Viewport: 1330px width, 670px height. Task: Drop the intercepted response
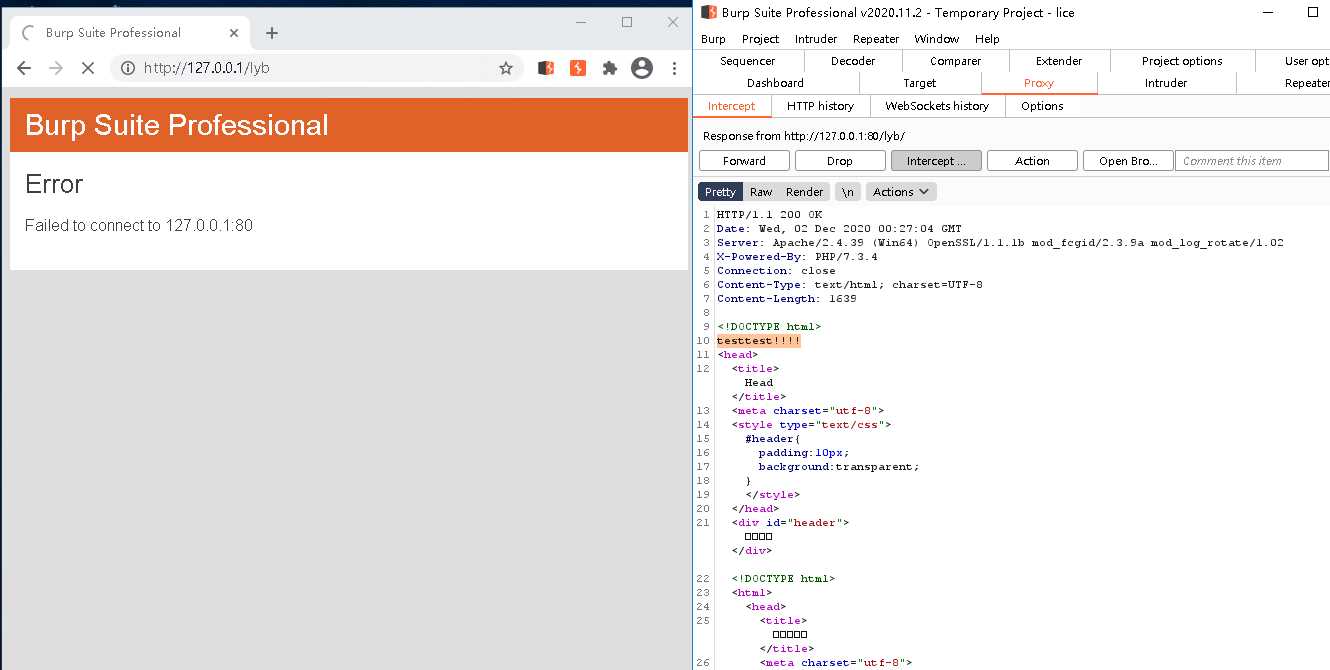(x=840, y=161)
